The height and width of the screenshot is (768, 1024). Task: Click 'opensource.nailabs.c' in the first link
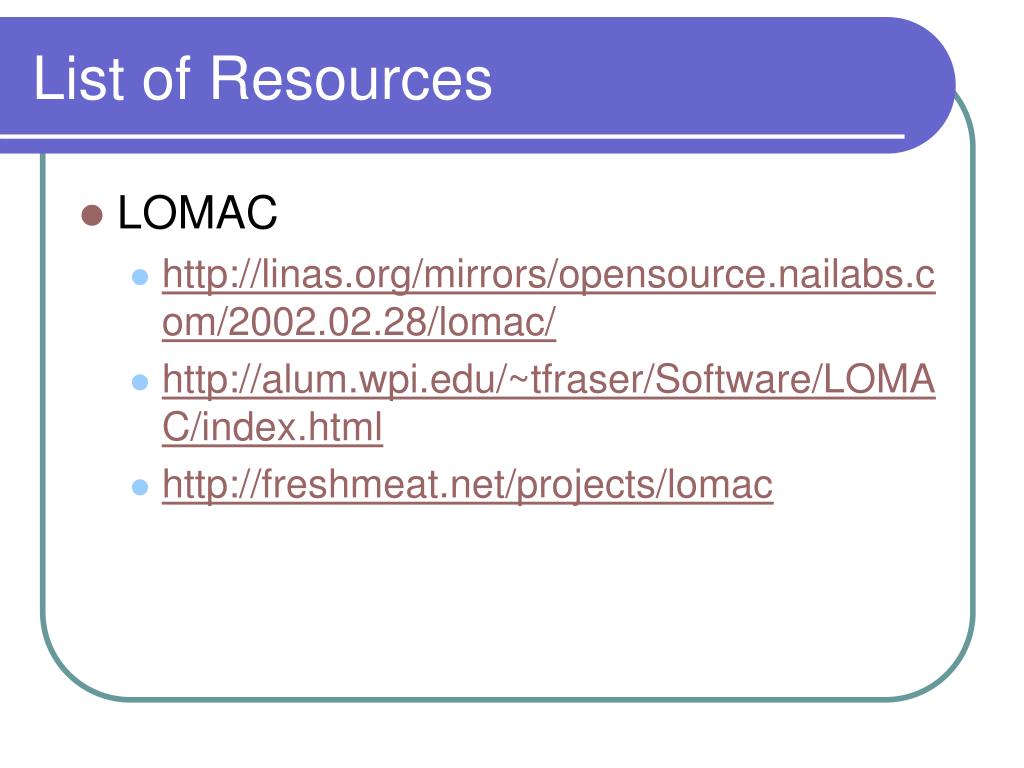pyautogui.click(x=747, y=274)
